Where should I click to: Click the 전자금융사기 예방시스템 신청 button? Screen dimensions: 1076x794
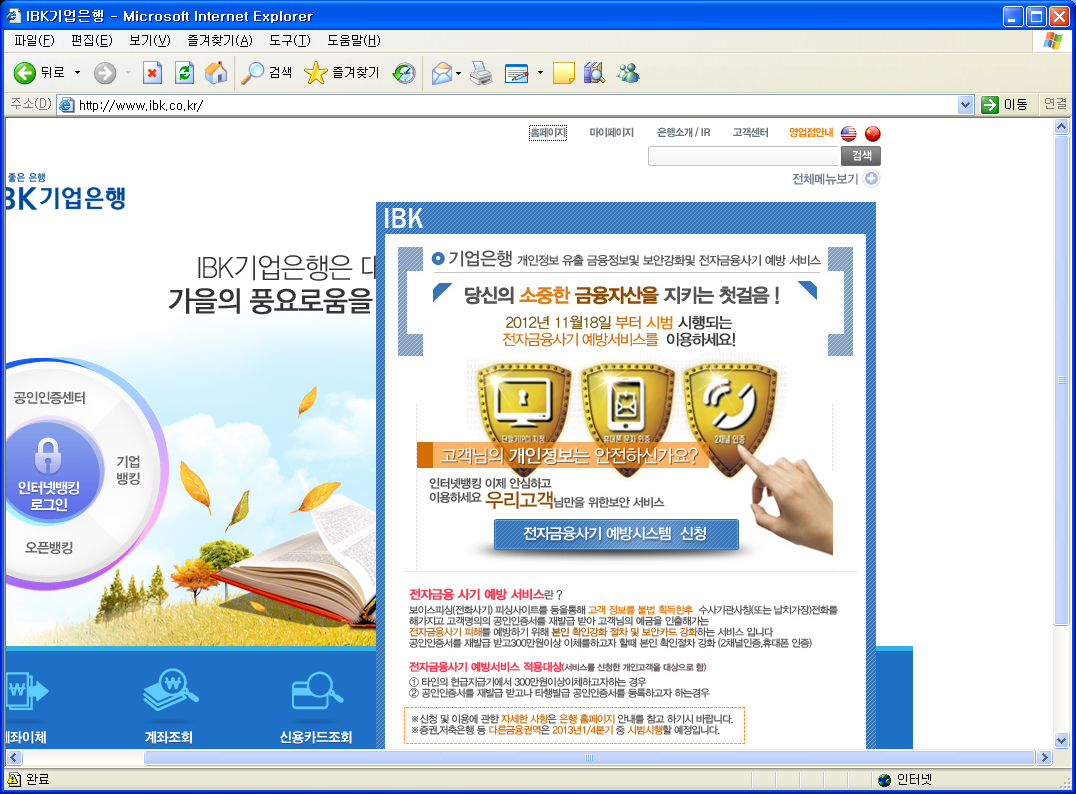click(x=616, y=534)
